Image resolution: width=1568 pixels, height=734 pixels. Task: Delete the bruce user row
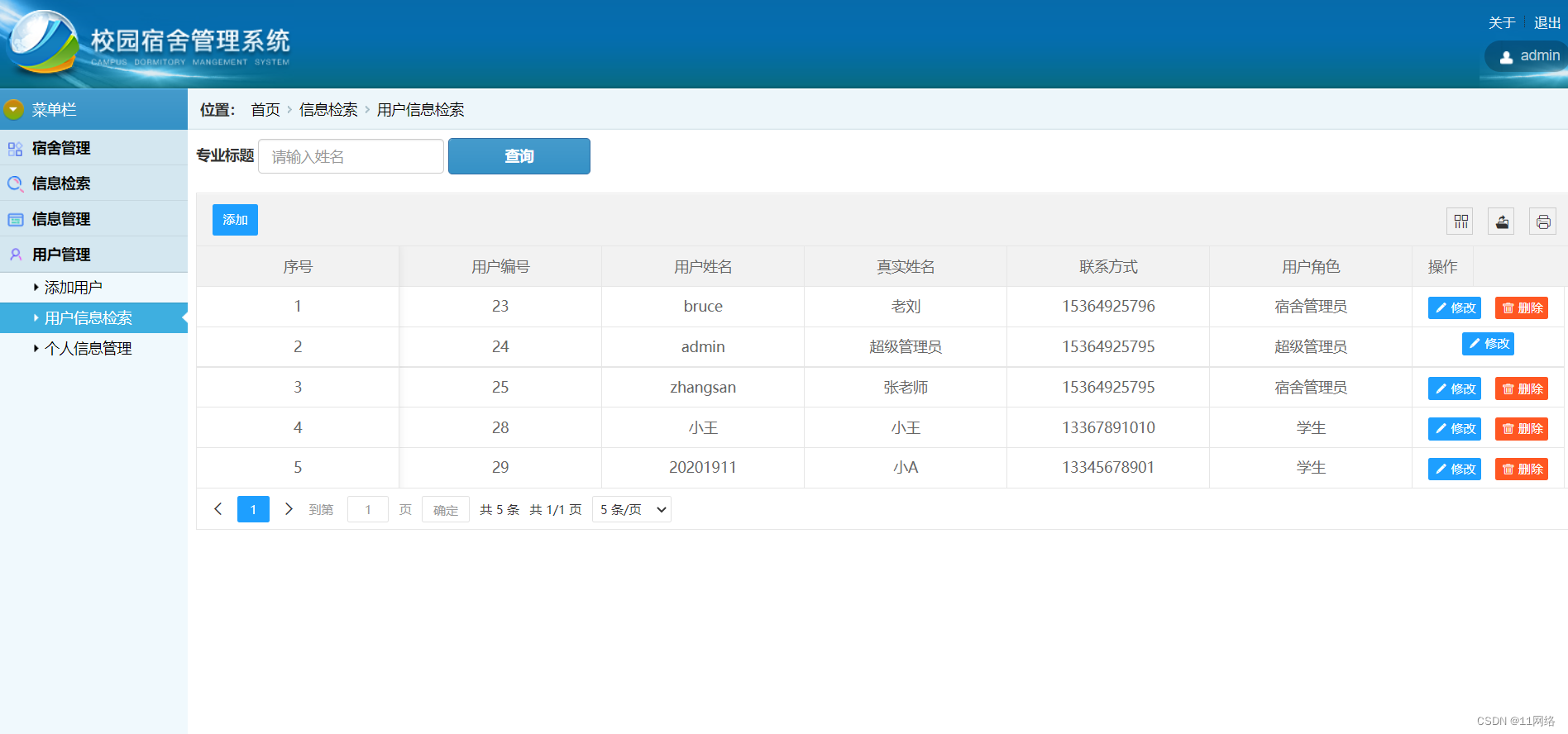[1521, 307]
